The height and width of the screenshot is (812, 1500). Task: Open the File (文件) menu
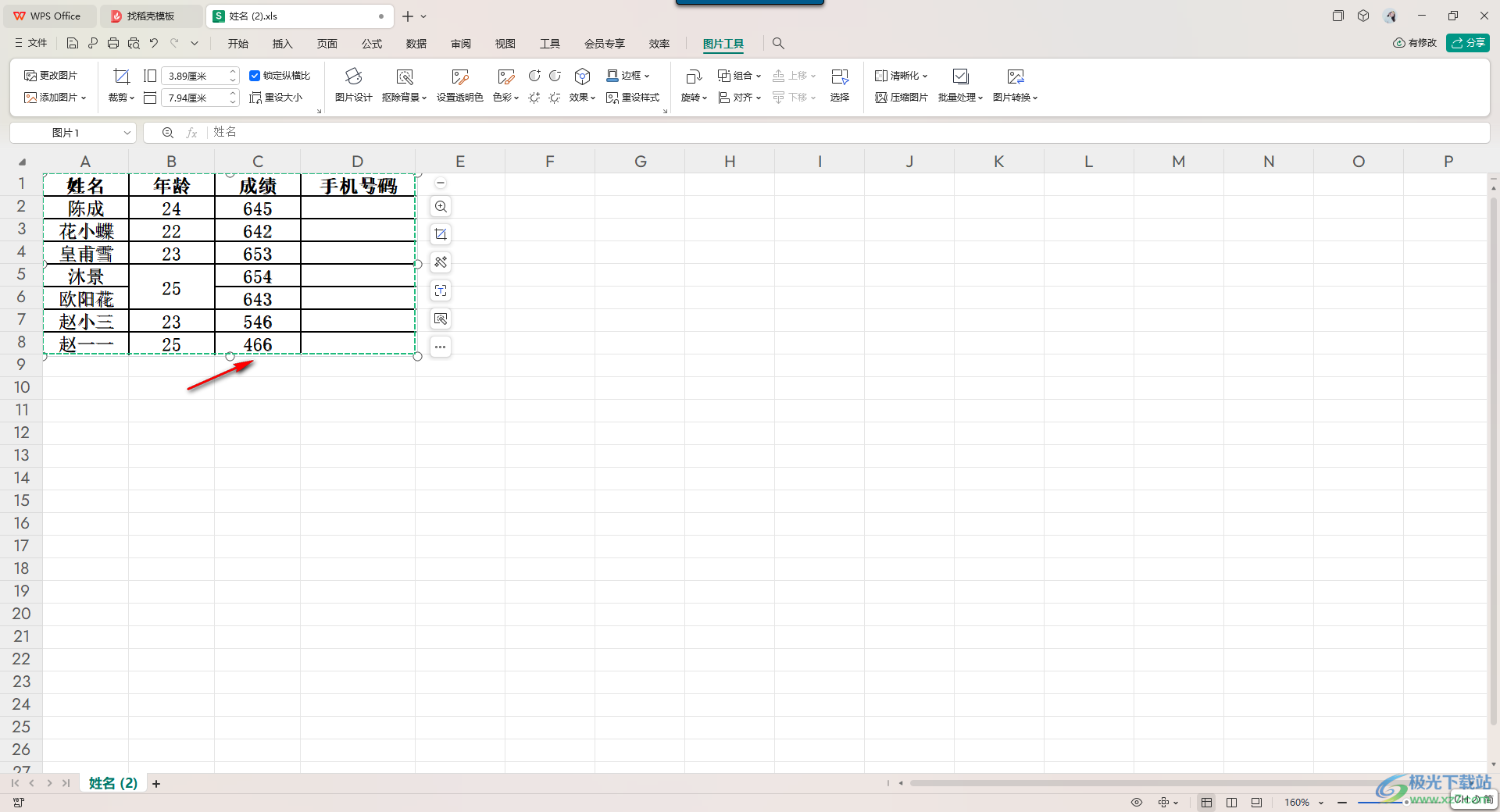[31, 43]
